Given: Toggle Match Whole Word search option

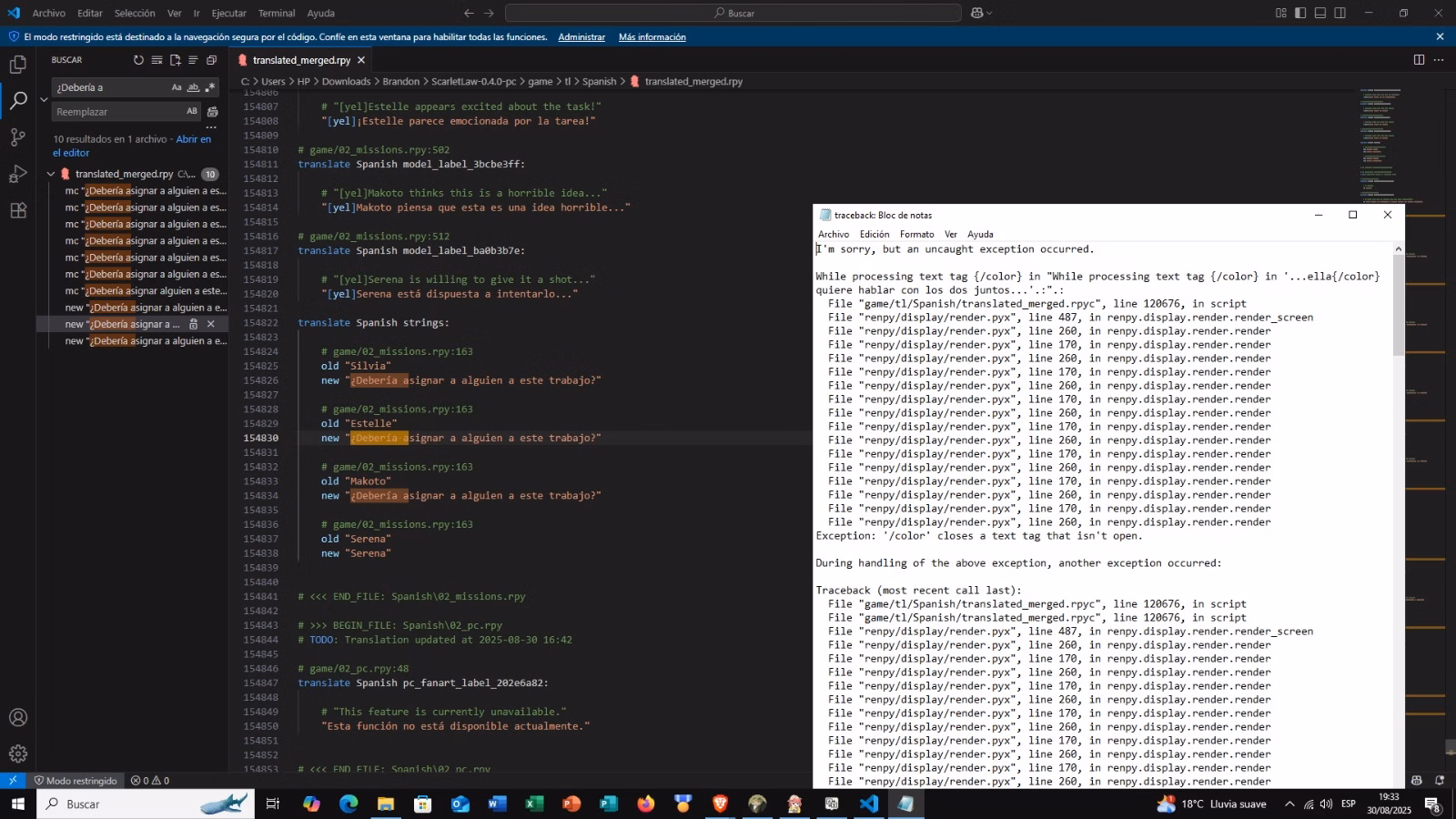Looking at the screenshot, I should click(193, 88).
